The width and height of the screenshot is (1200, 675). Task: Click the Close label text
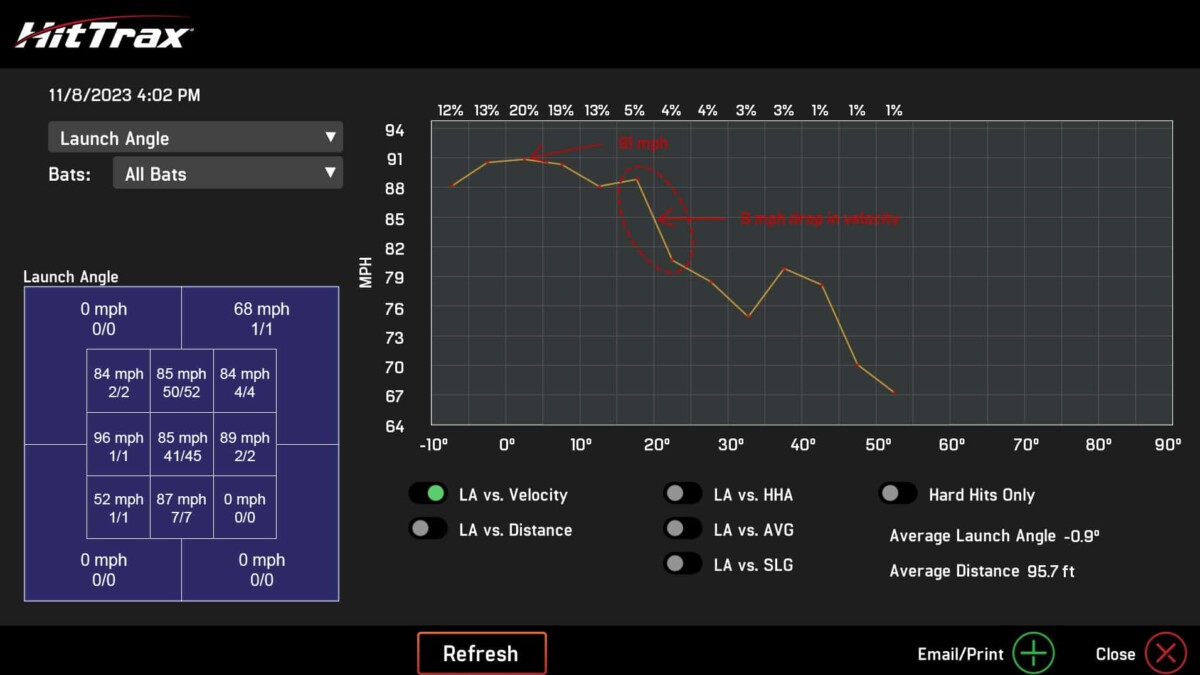(x=1115, y=654)
